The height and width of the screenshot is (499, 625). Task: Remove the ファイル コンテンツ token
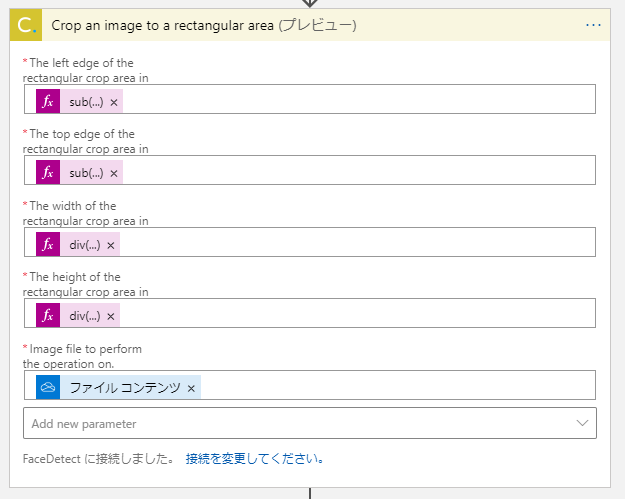pyautogui.click(x=191, y=388)
